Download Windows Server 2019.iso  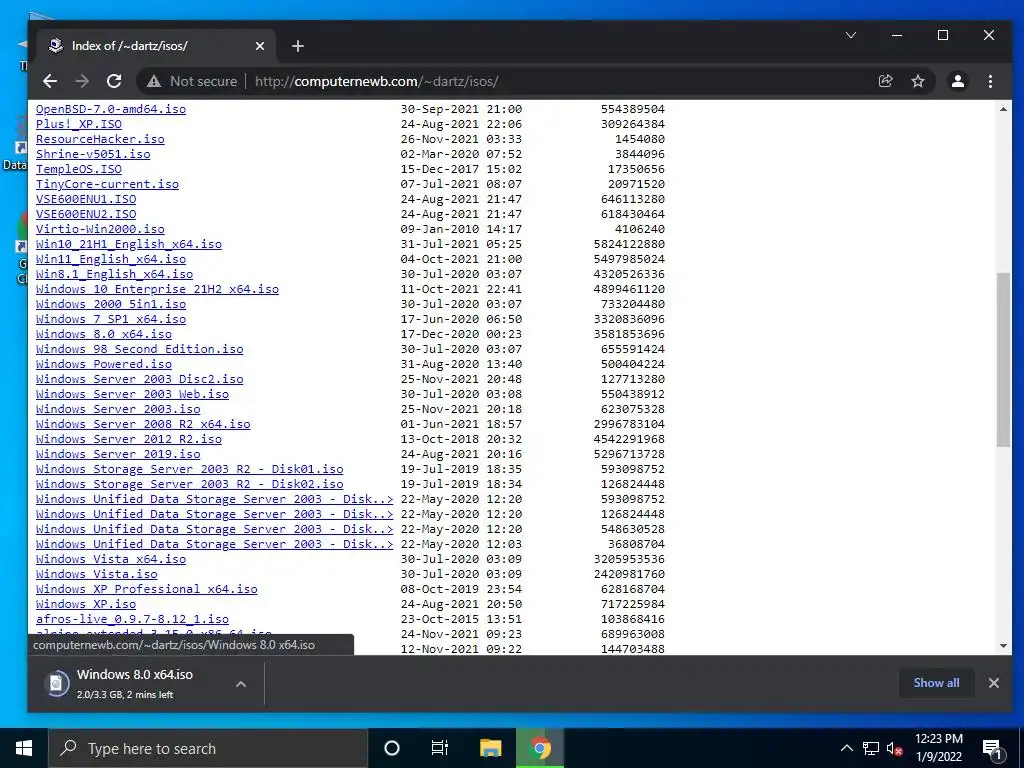(x=118, y=455)
